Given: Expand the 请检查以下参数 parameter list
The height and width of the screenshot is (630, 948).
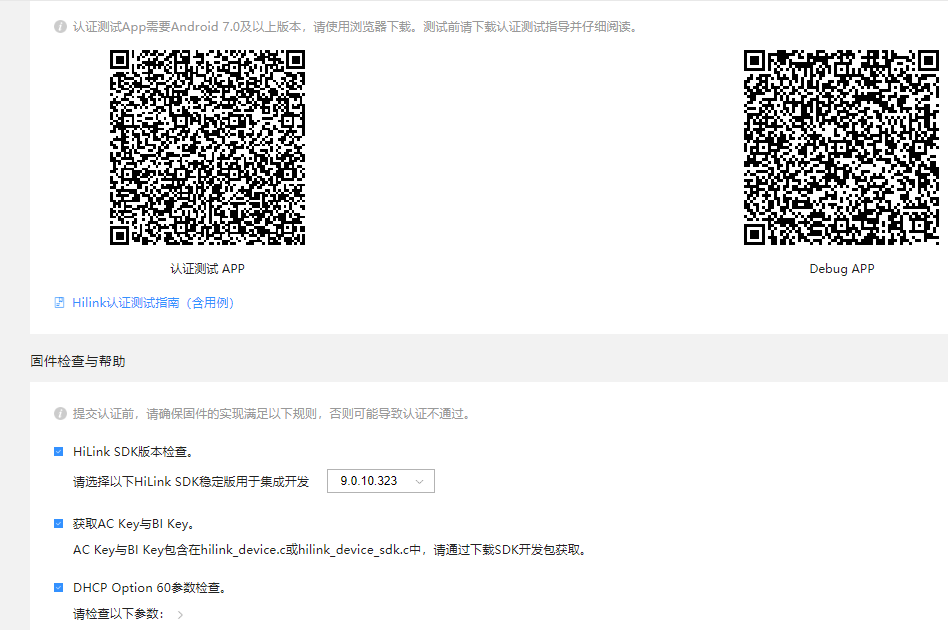Looking at the screenshot, I should point(180,616).
